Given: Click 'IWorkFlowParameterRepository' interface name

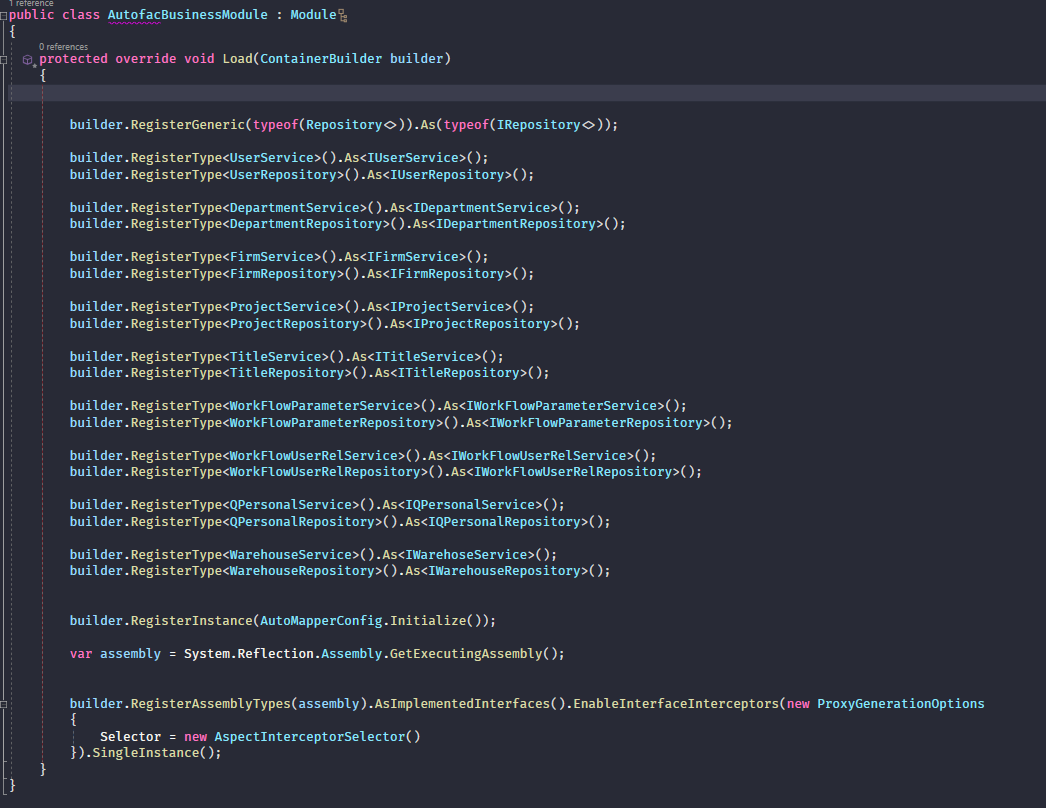Looking at the screenshot, I should click(x=596, y=423).
